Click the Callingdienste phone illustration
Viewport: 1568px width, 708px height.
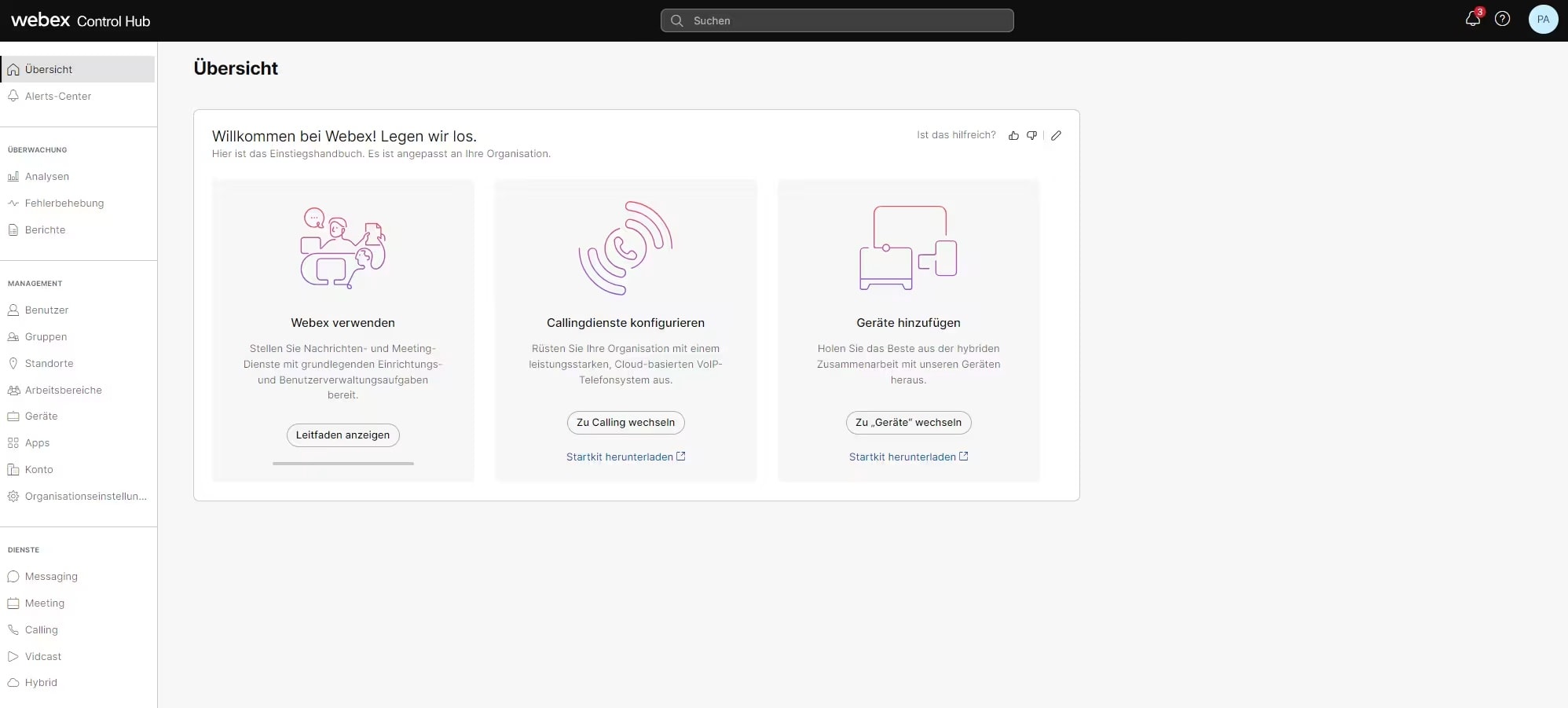coord(625,248)
